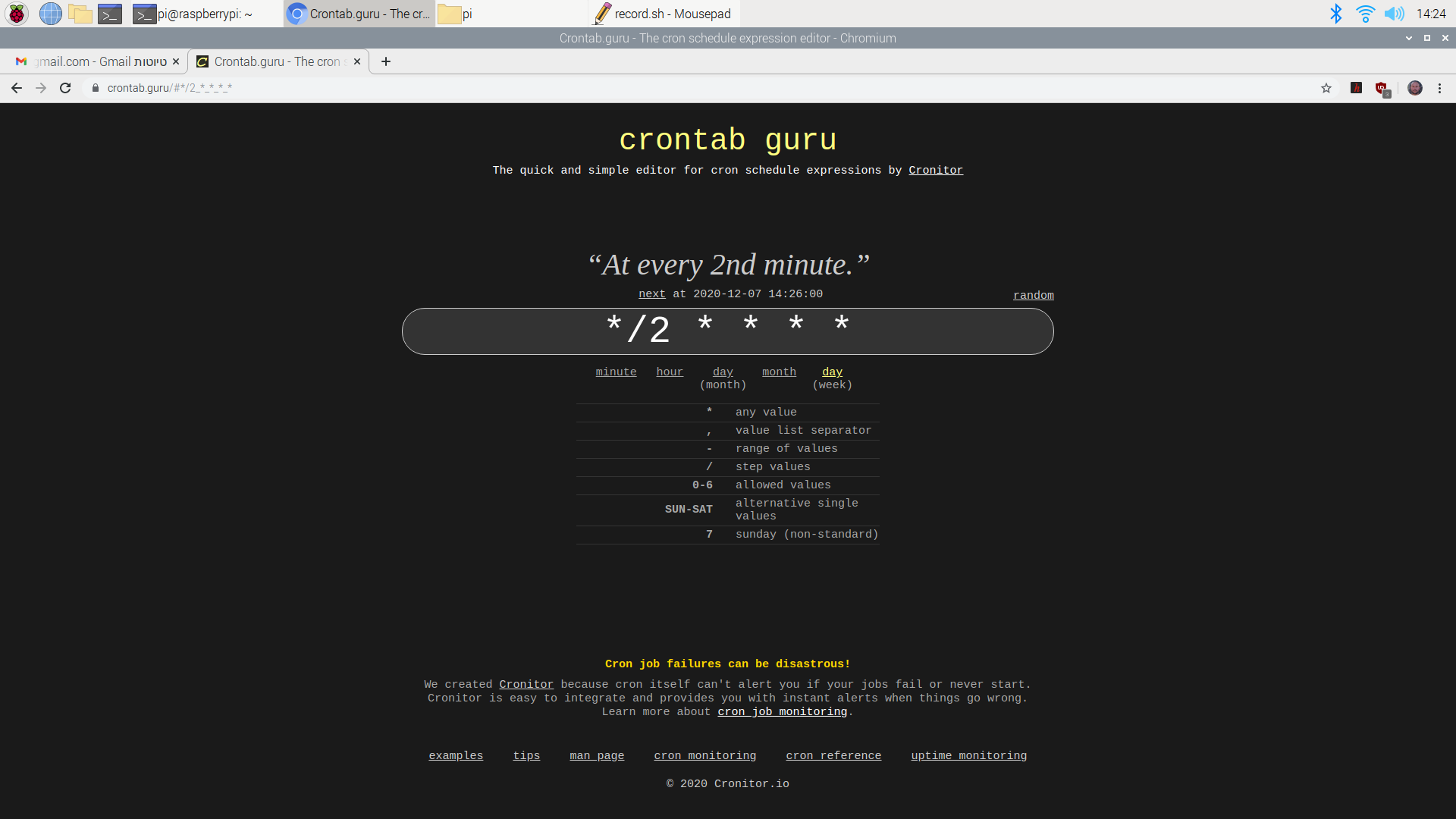Click the "allowed values" table row text
Viewport: 1456px width, 819px height.
[x=783, y=485]
